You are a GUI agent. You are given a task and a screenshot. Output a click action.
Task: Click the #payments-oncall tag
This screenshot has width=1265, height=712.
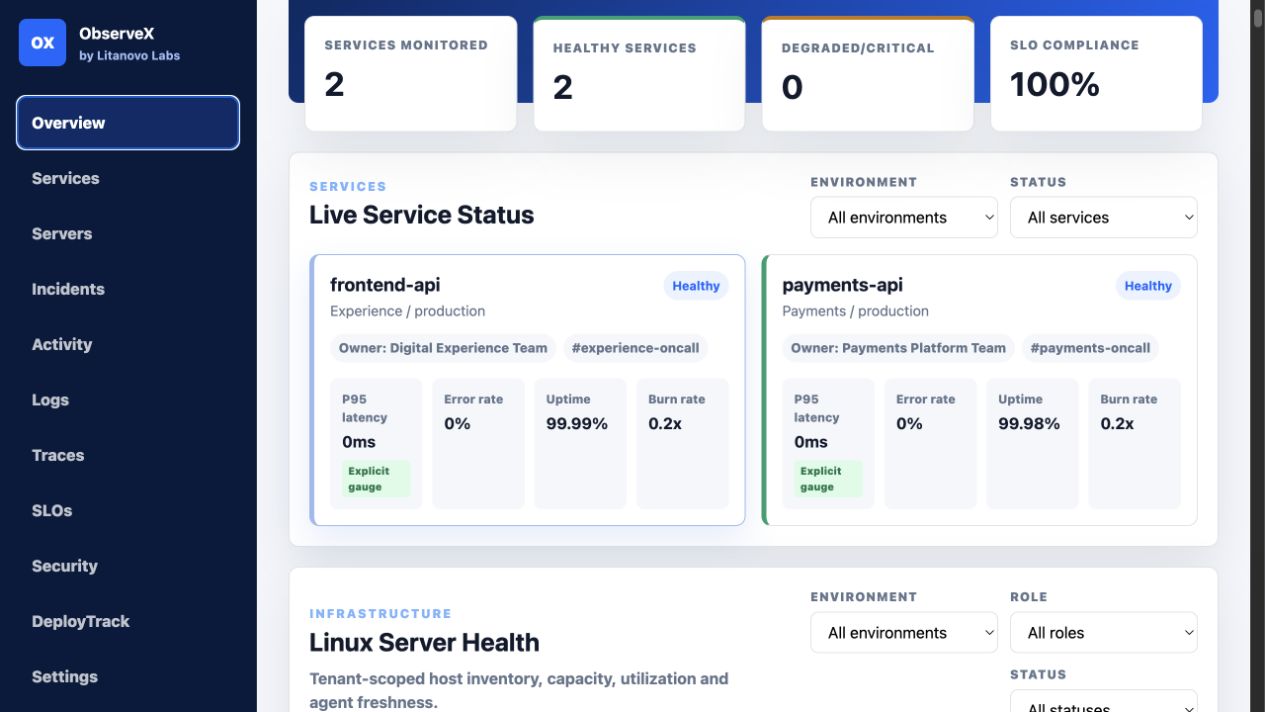click(1090, 348)
